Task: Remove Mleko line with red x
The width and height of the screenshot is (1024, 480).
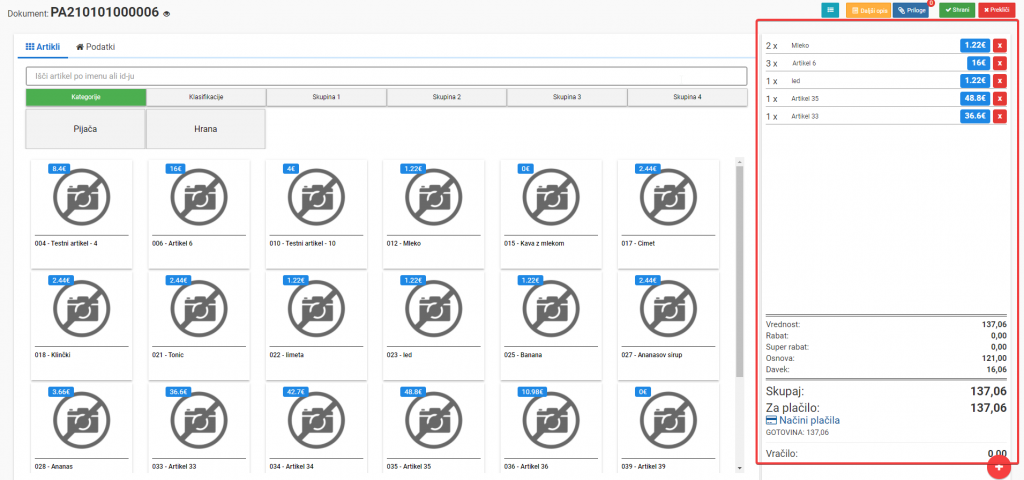Action: pyautogui.click(x=1000, y=46)
